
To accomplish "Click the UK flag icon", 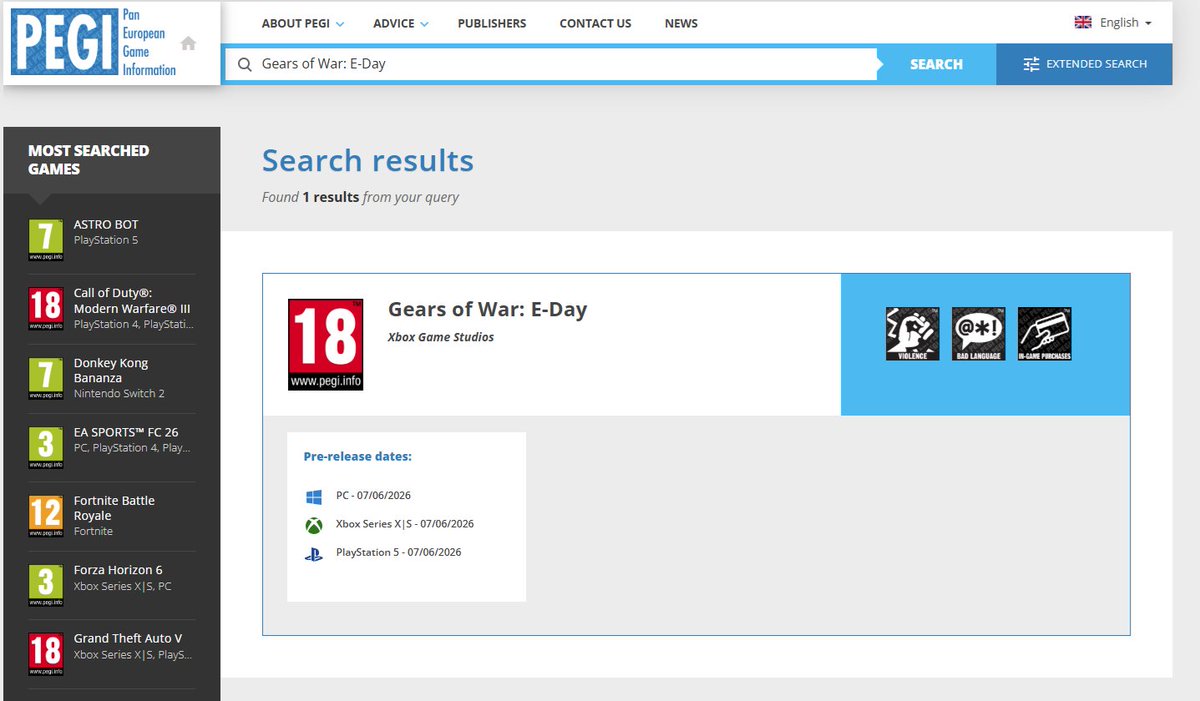I will (1083, 22).
